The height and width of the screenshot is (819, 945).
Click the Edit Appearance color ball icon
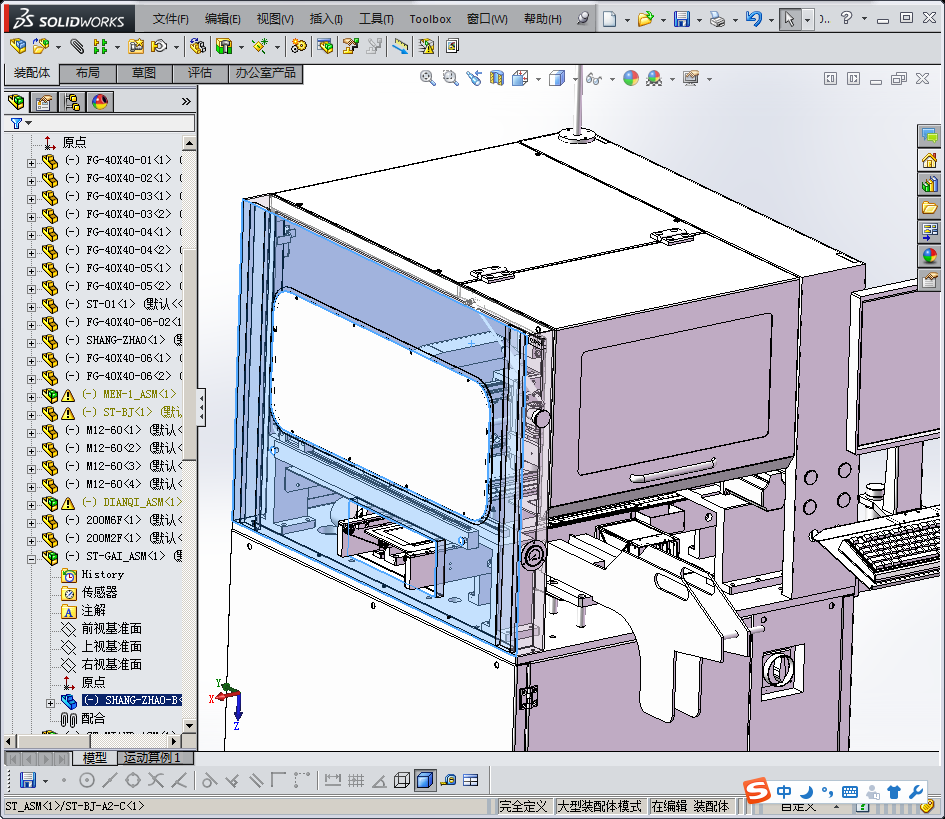630,78
